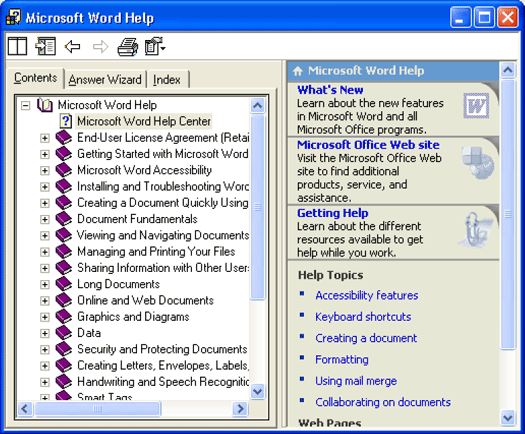
Task: Collapse the Microsoft Word Help root node
Action: tap(25, 105)
